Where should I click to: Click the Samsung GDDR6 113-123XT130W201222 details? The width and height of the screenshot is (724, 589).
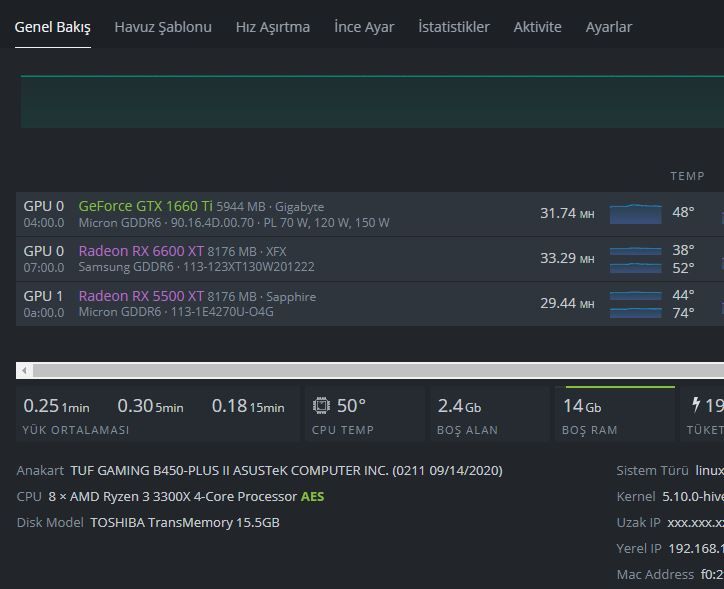pos(196,267)
